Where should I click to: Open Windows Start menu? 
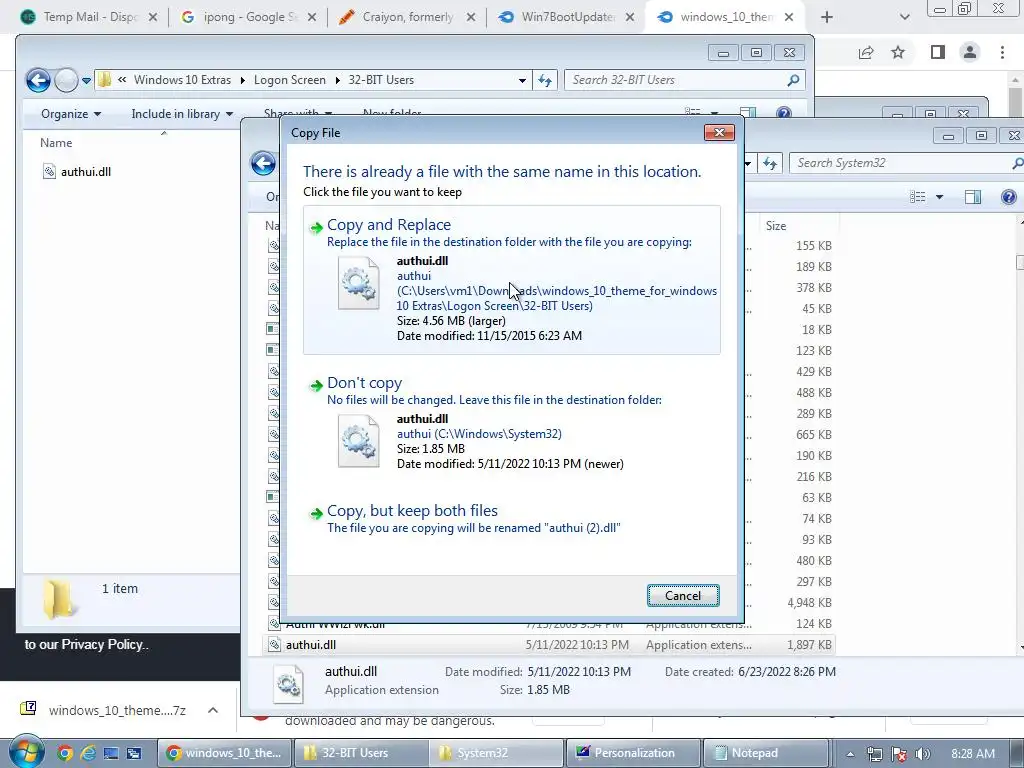[x=26, y=752]
